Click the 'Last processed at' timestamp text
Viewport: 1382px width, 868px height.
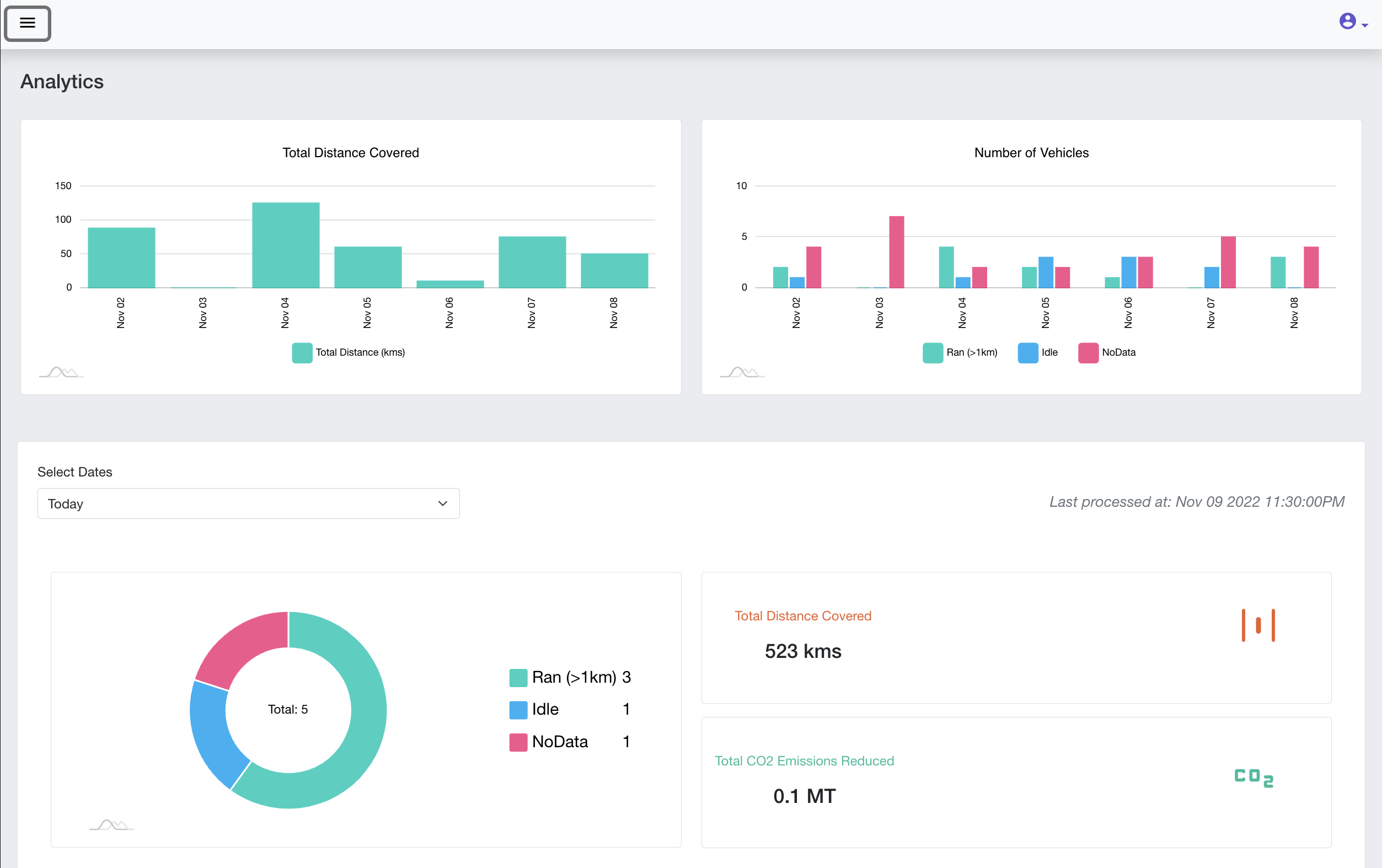(1197, 502)
